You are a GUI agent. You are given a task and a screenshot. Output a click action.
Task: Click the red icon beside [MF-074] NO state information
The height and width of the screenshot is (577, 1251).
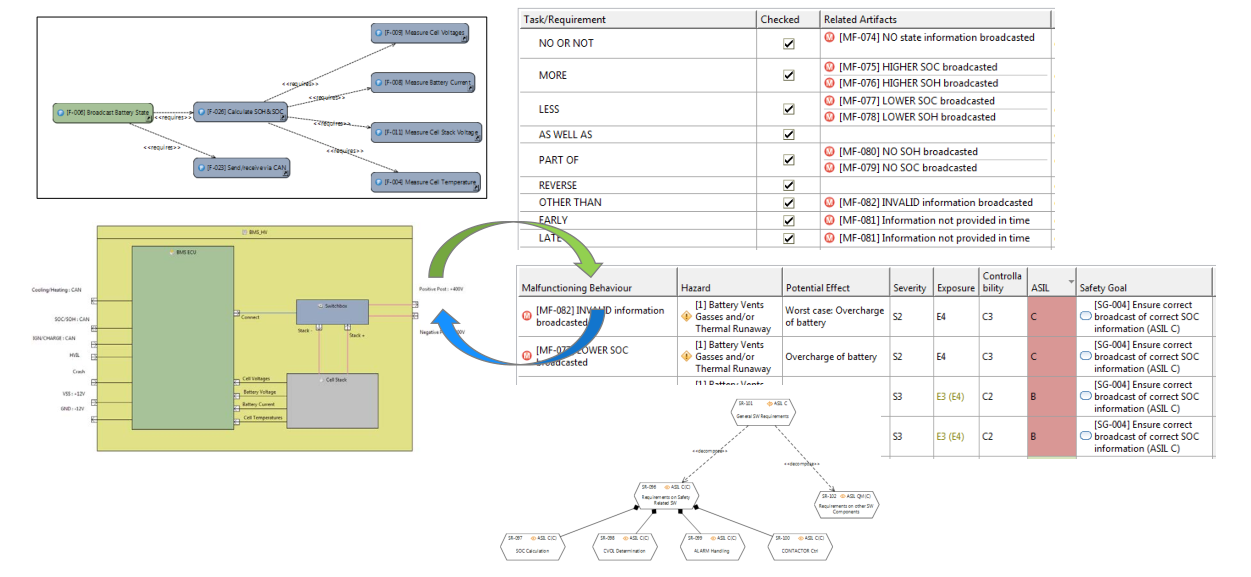coord(829,38)
